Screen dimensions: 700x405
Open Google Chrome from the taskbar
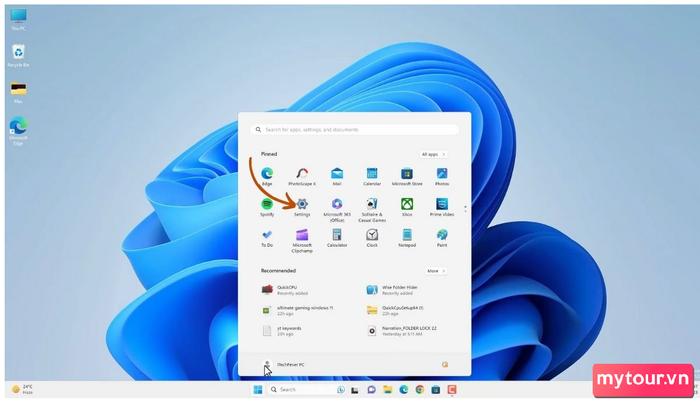[420, 390]
